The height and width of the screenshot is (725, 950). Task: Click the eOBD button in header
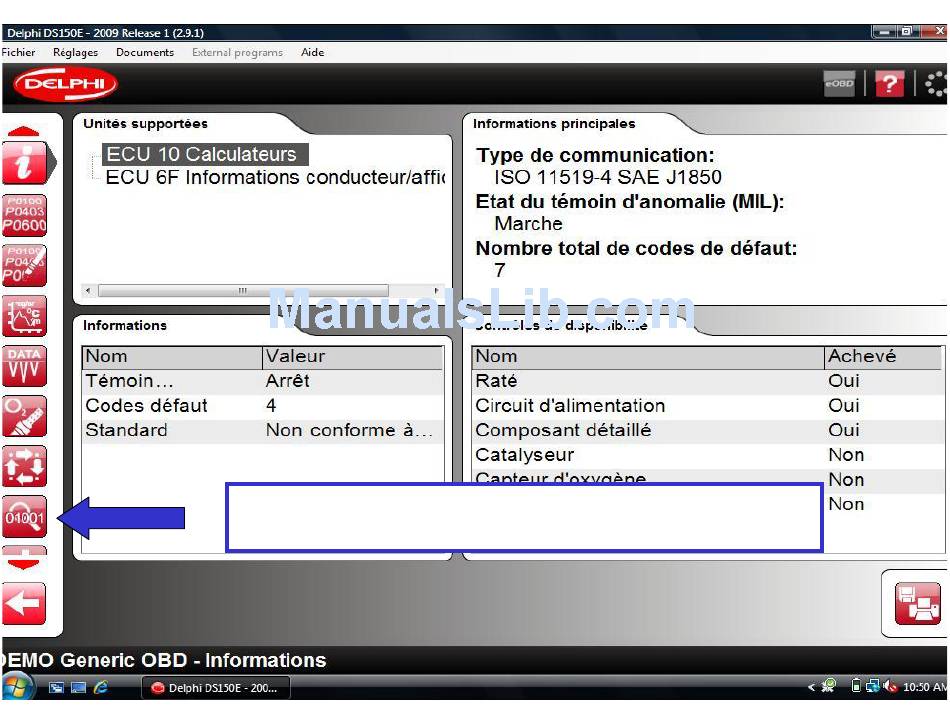pyautogui.click(x=839, y=85)
